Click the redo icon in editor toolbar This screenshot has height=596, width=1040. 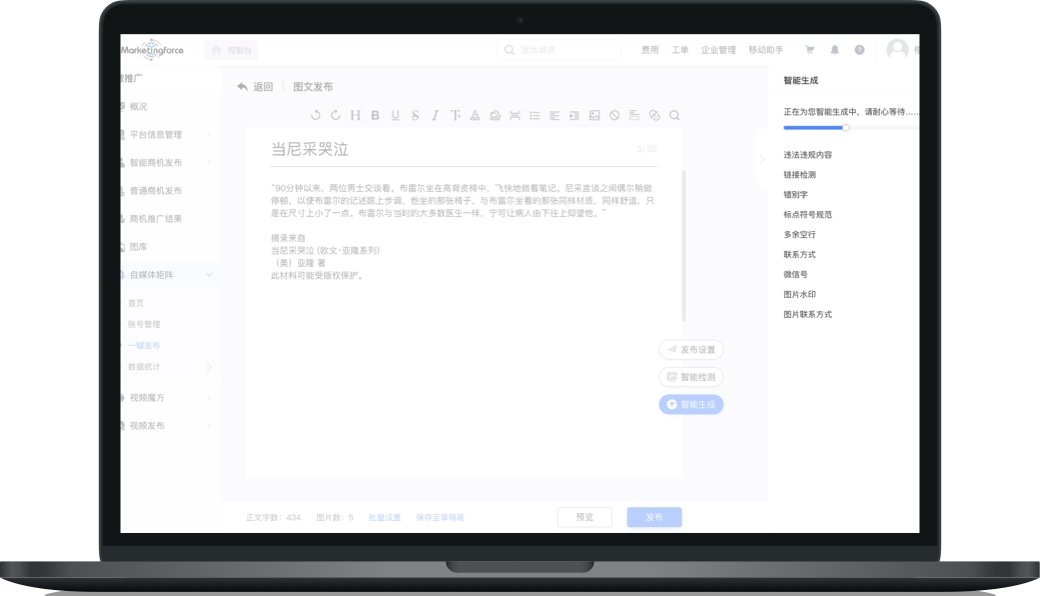pyautogui.click(x=336, y=115)
